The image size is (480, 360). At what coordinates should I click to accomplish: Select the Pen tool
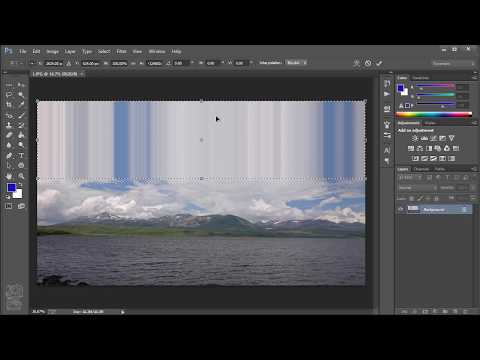[9, 156]
